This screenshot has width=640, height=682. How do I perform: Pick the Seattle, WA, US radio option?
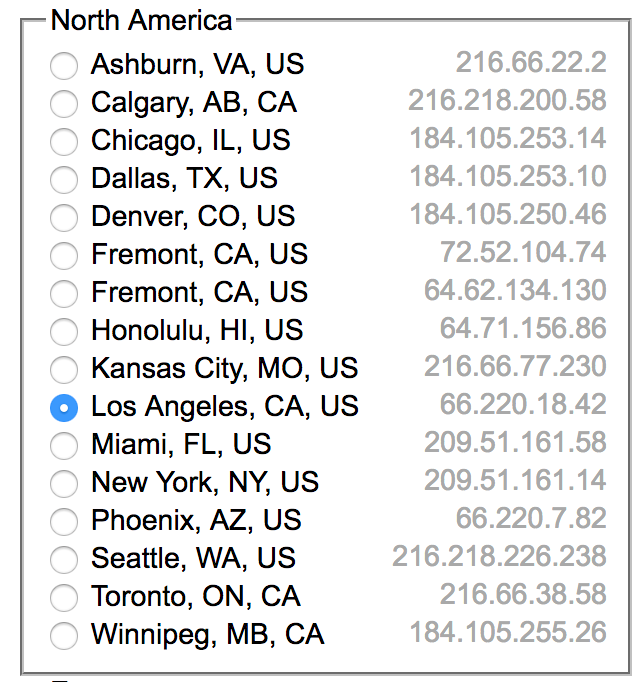point(64,560)
